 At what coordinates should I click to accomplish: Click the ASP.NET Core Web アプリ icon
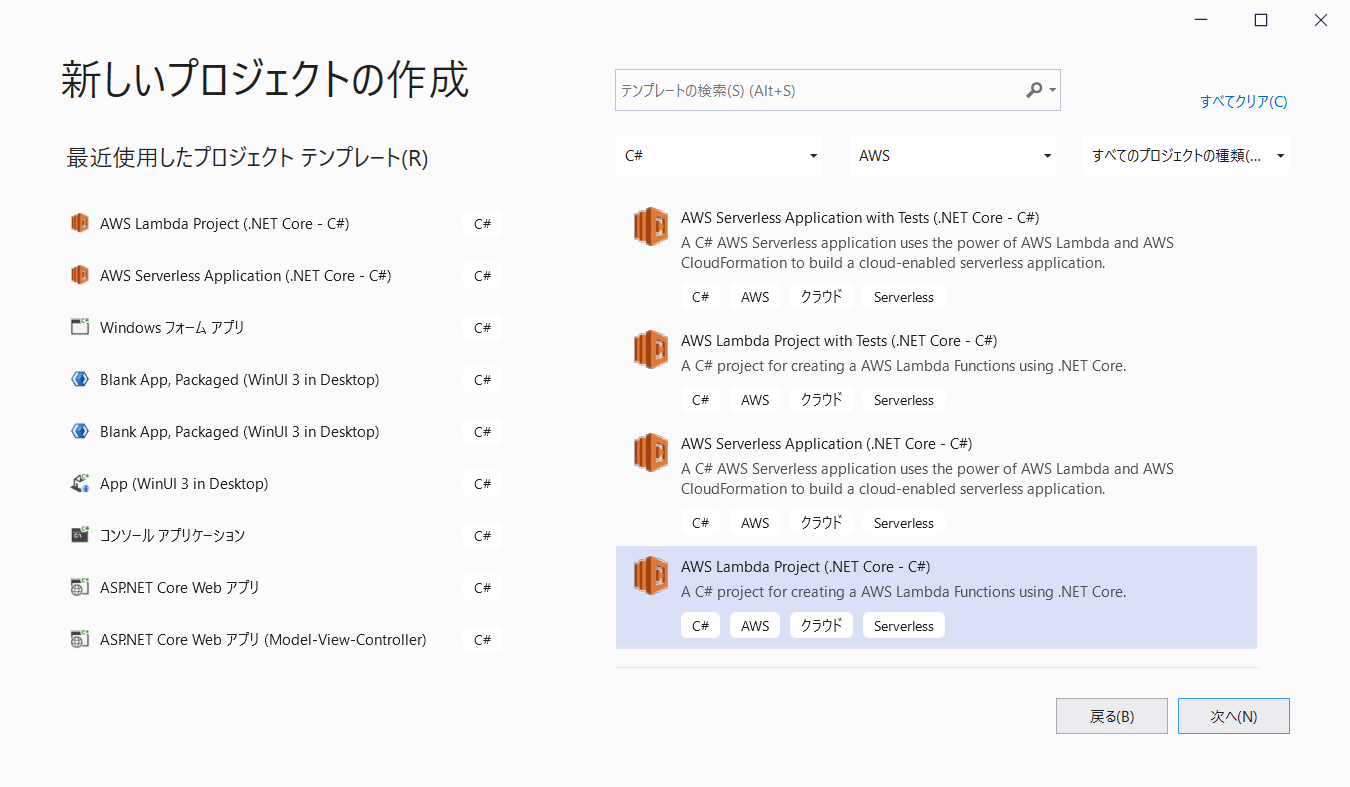point(80,587)
